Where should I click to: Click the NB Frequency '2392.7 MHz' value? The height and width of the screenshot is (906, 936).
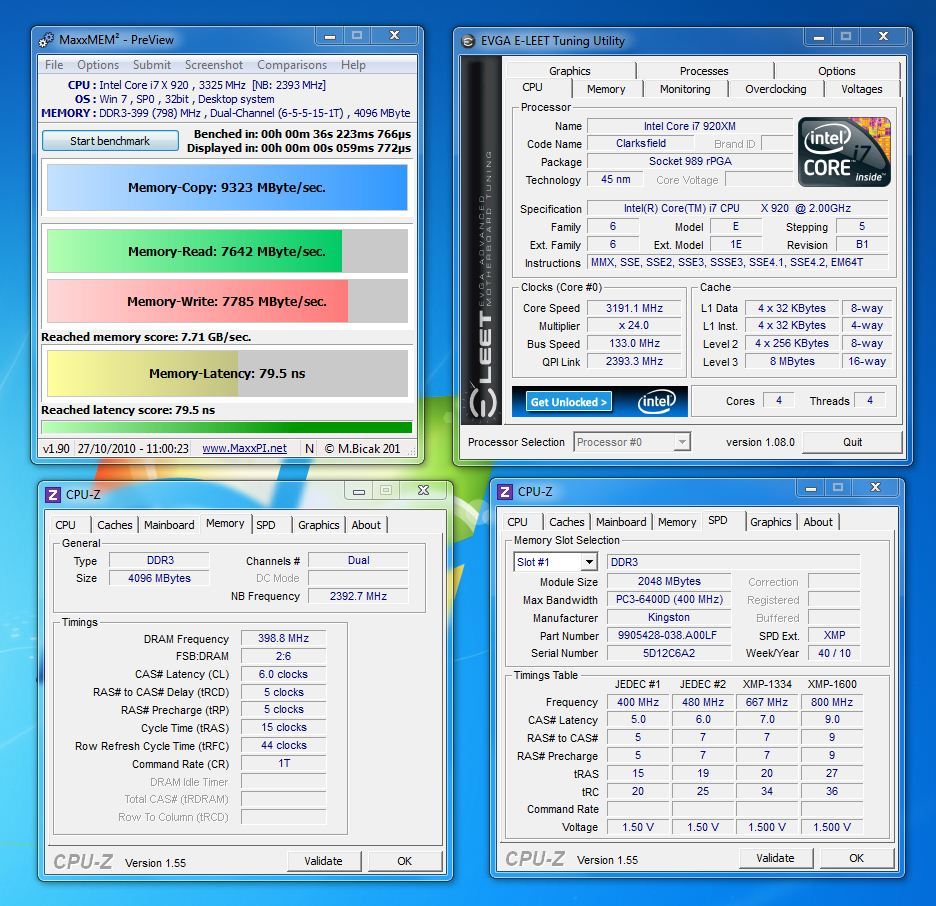358,596
